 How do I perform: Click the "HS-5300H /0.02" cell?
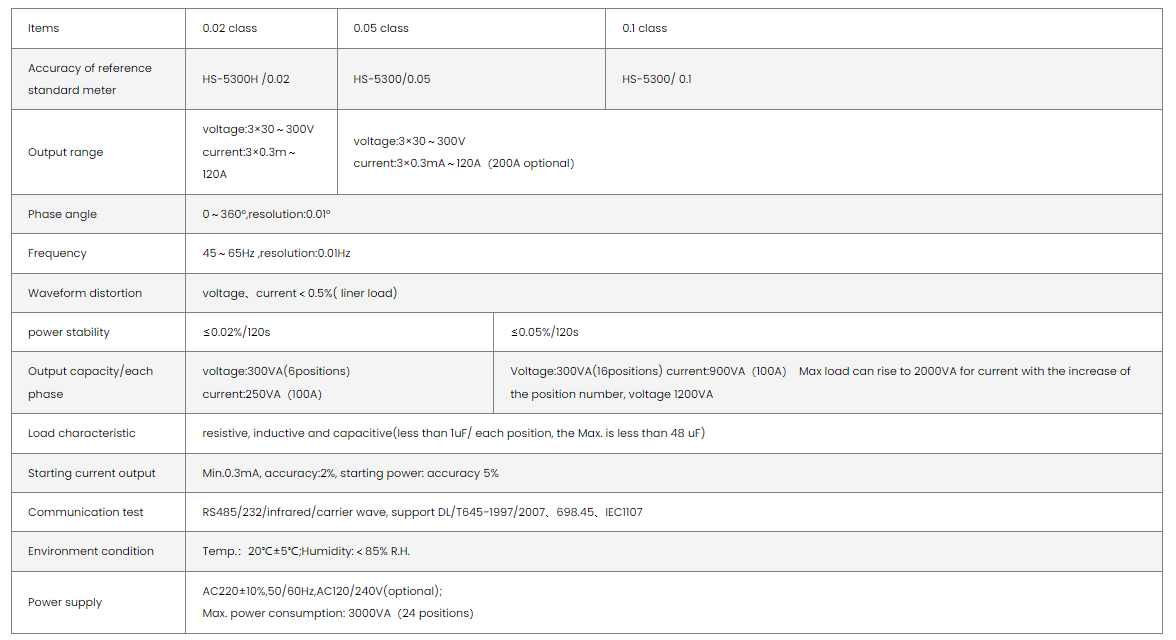pyautogui.click(x=246, y=79)
